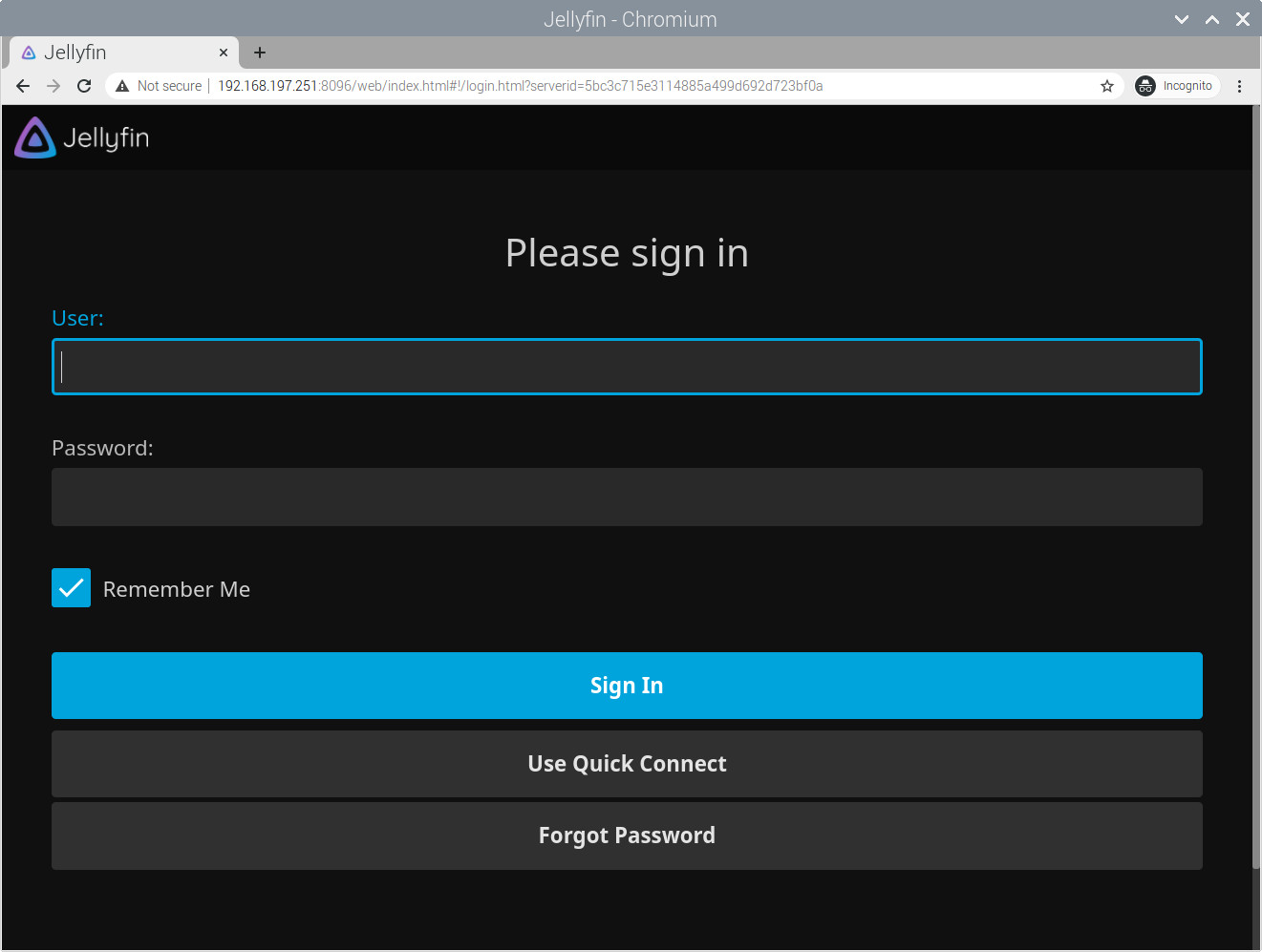Go back using browser back arrow

pos(23,86)
